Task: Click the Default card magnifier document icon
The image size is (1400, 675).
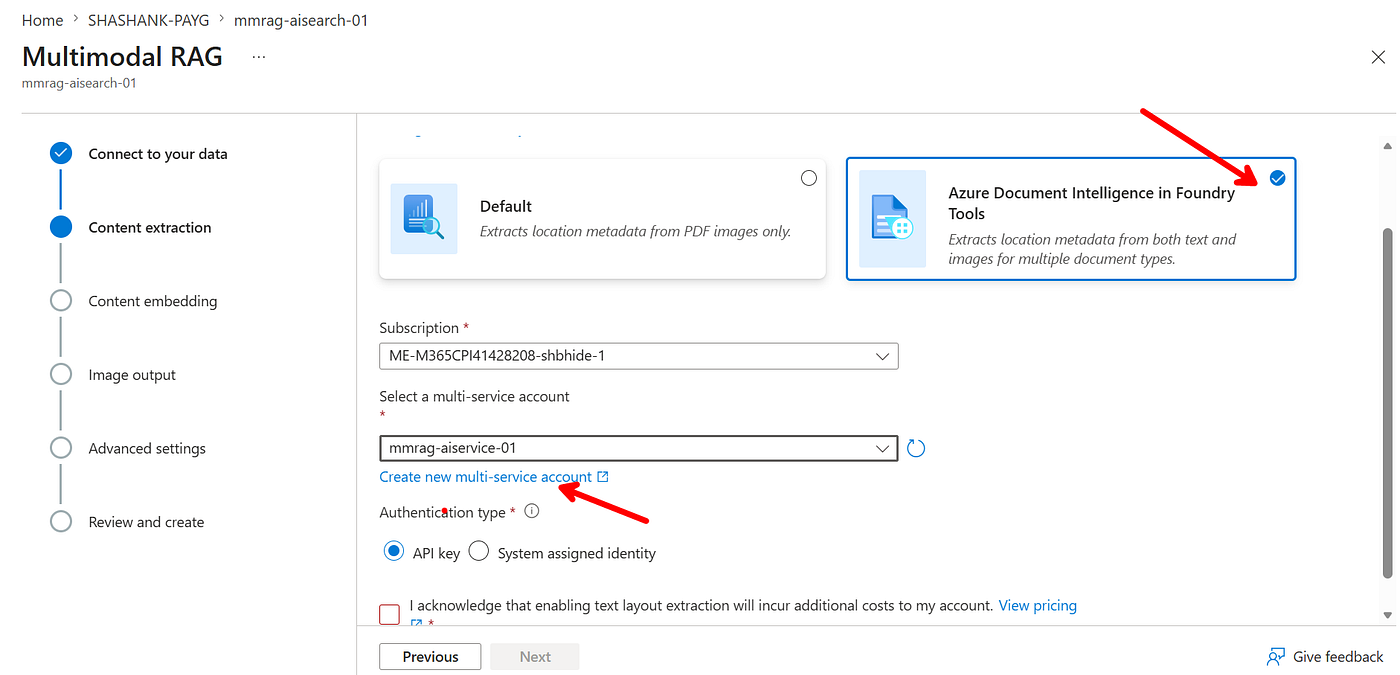Action: click(424, 218)
